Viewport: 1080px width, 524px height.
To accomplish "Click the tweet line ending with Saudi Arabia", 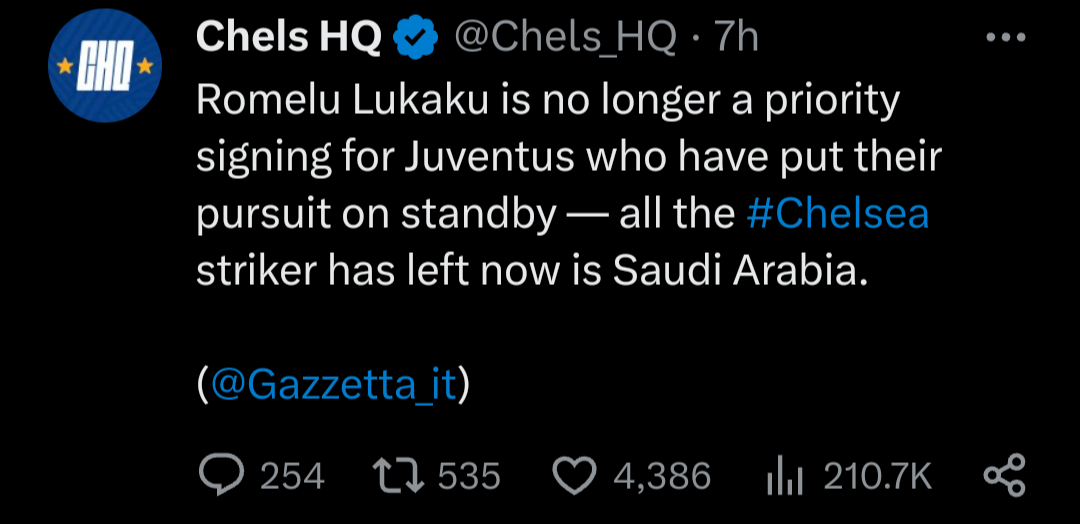I will pos(528,273).
